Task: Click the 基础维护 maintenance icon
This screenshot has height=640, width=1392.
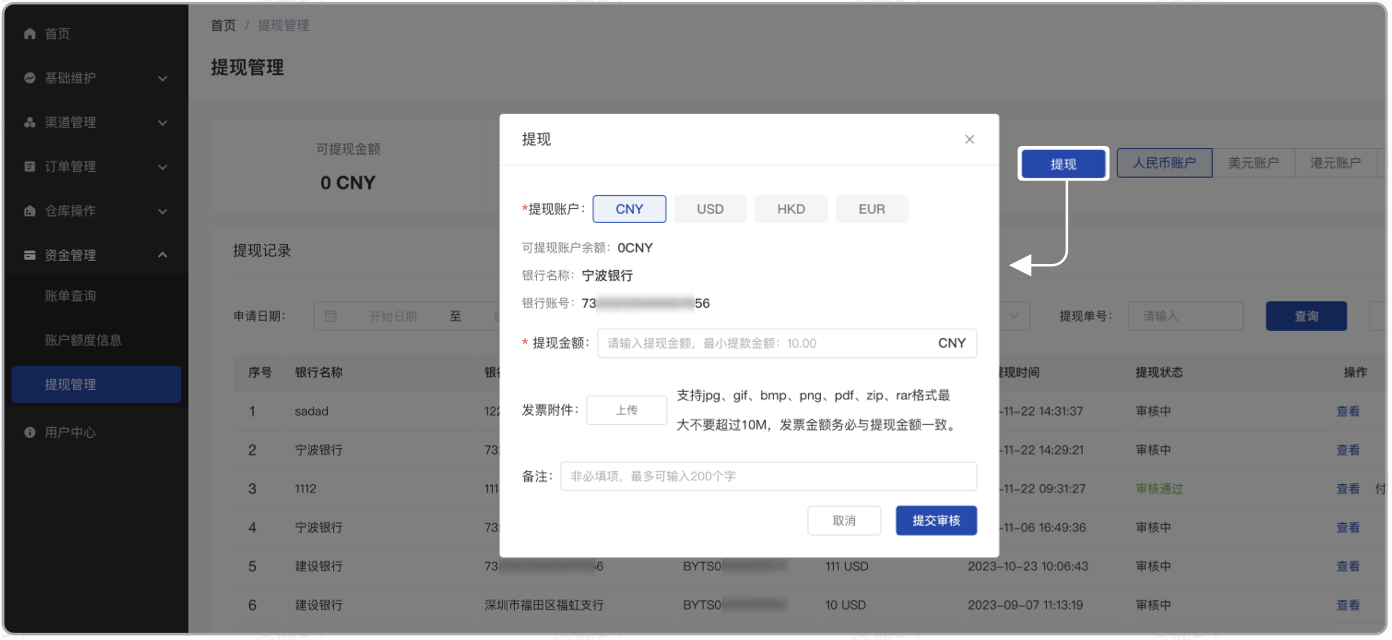Action: 30,78
